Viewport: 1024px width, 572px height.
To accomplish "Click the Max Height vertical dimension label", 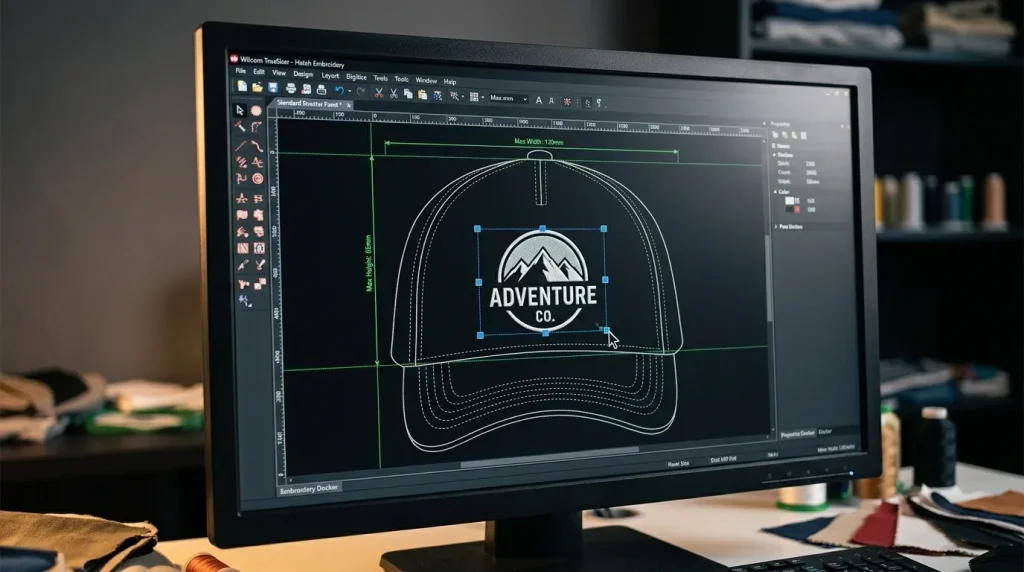I will click(370, 263).
